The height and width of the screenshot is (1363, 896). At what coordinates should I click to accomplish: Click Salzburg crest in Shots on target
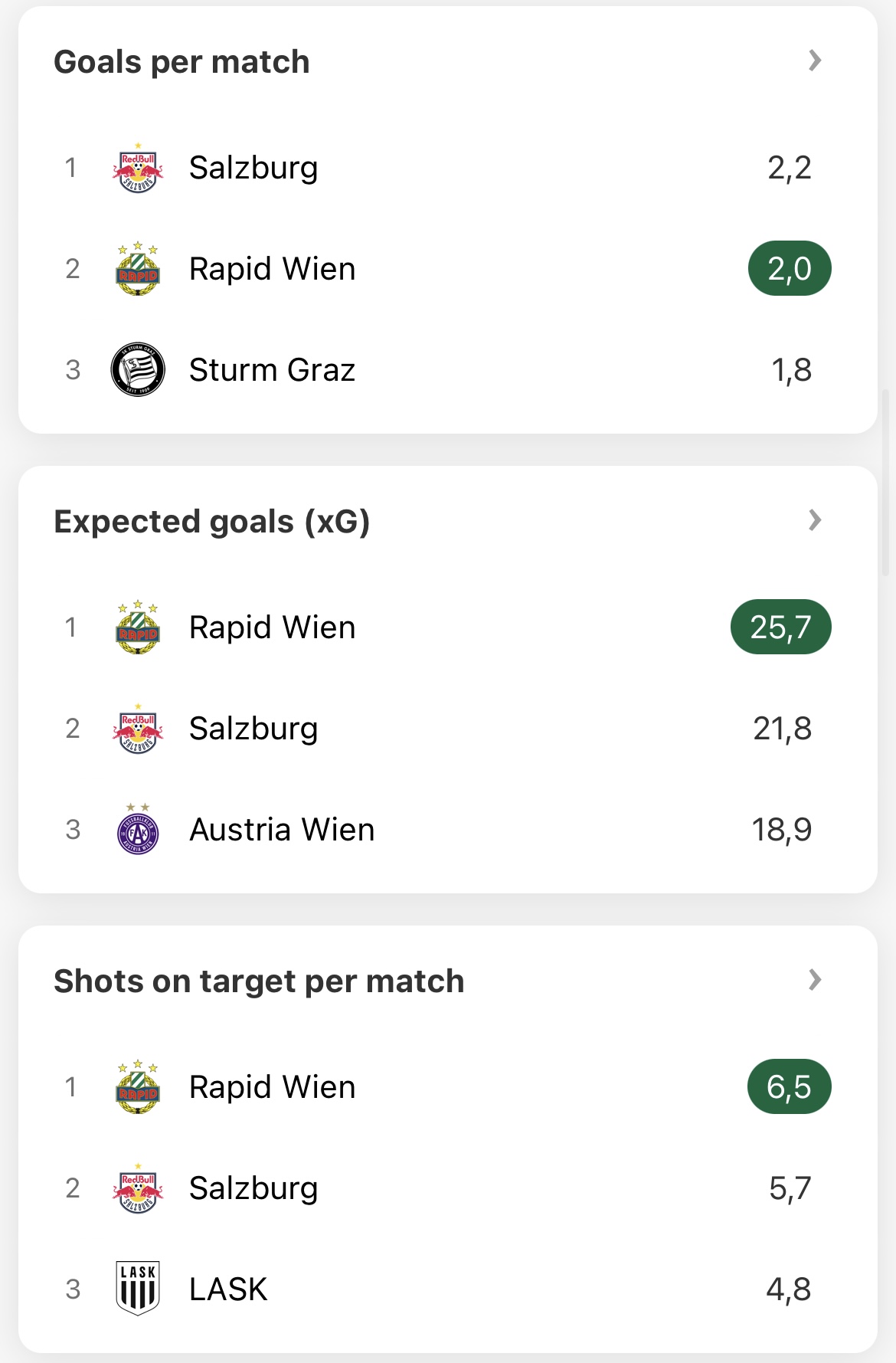coord(138,1188)
